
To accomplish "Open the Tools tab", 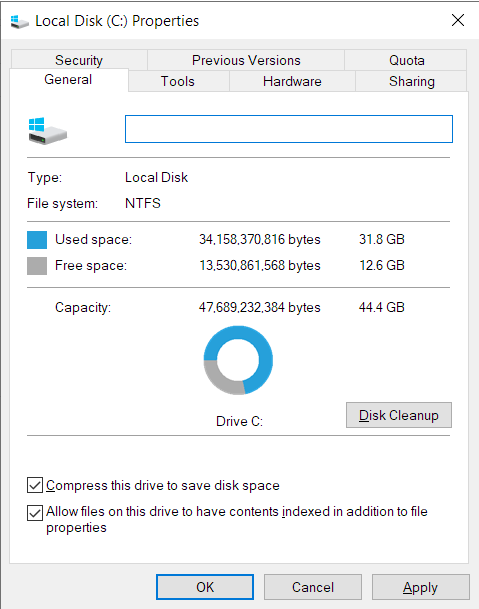I will tap(178, 81).
